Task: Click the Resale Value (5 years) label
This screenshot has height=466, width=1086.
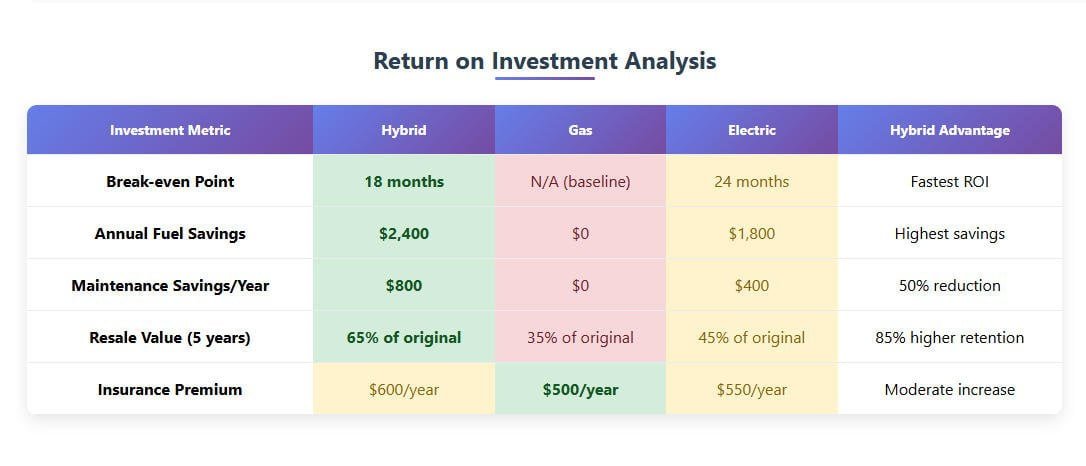Action: click(x=170, y=338)
